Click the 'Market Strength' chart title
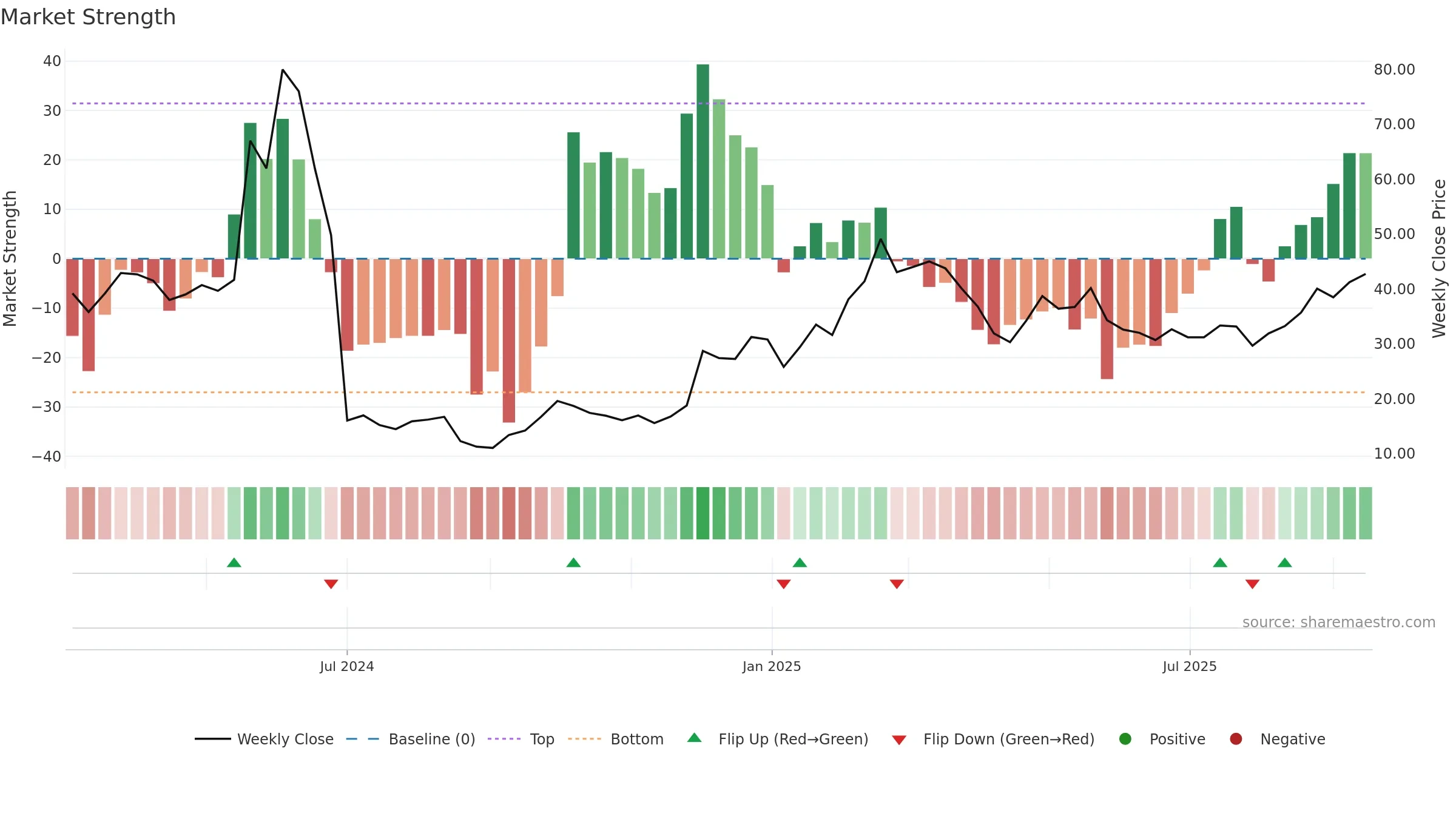This screenshot has height=819, width=1456. 88,17
